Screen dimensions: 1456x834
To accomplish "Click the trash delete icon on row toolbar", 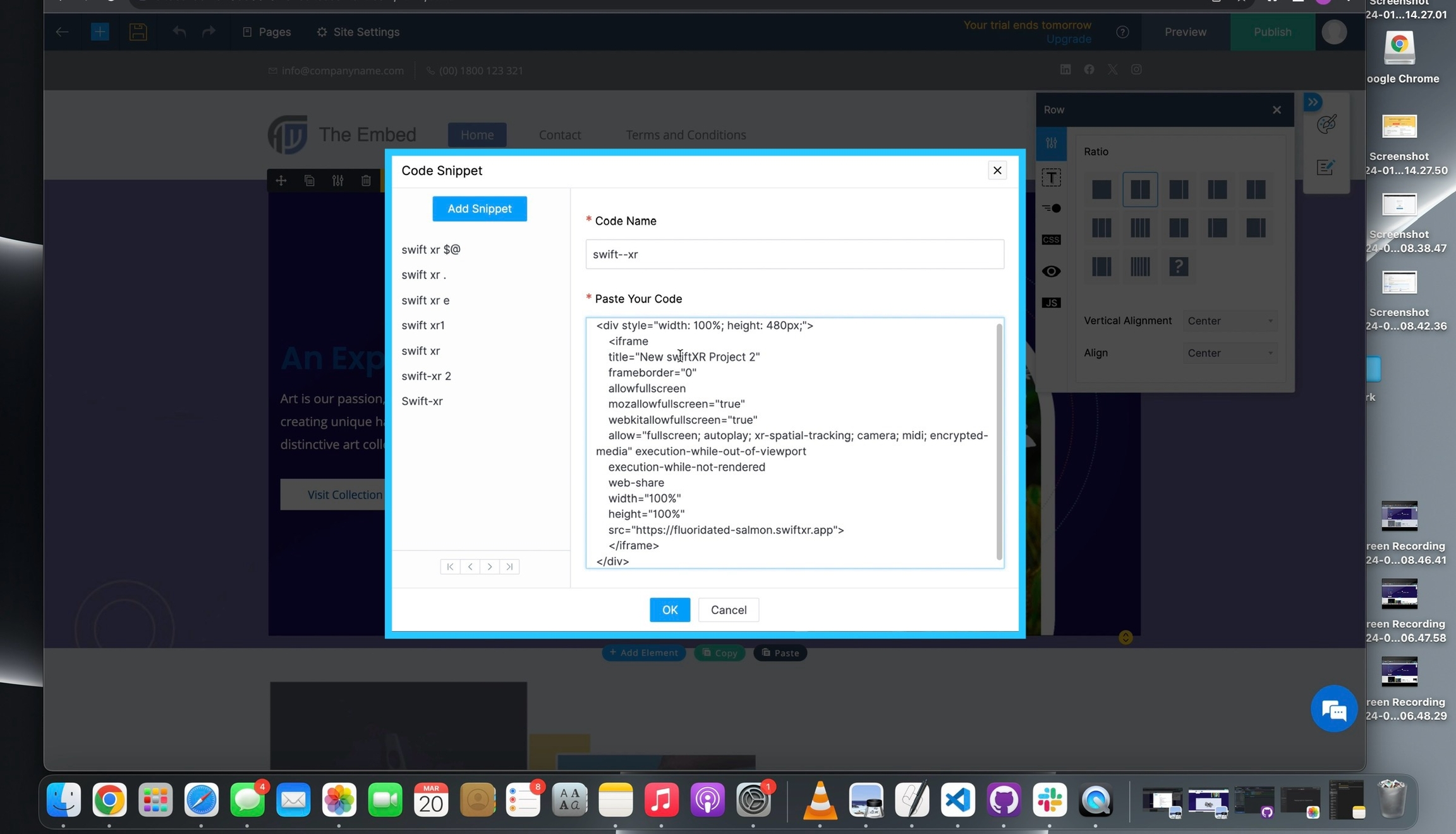I will pos(366,181).
